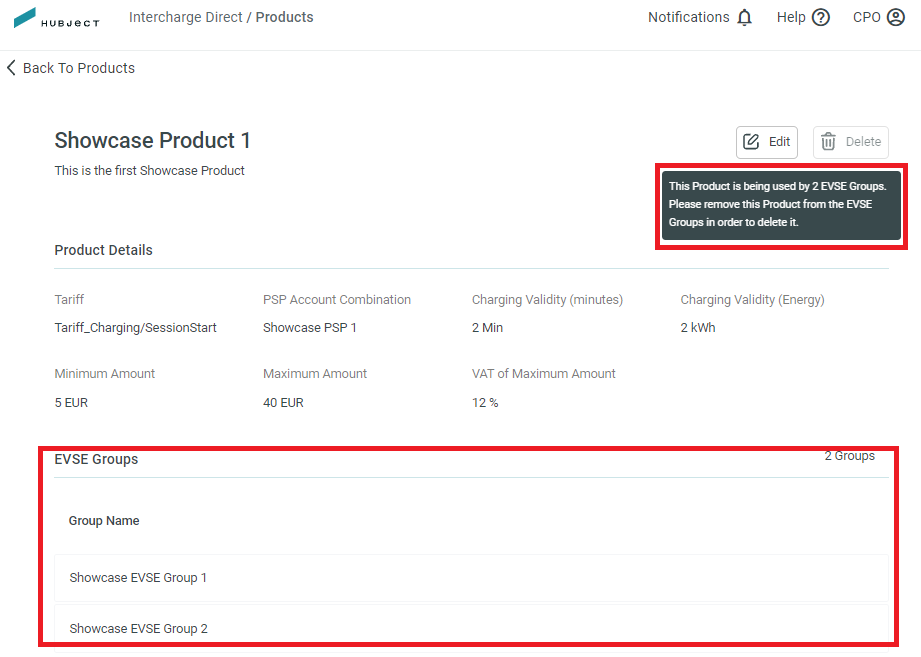Open the Notifications bell icon

744,18
